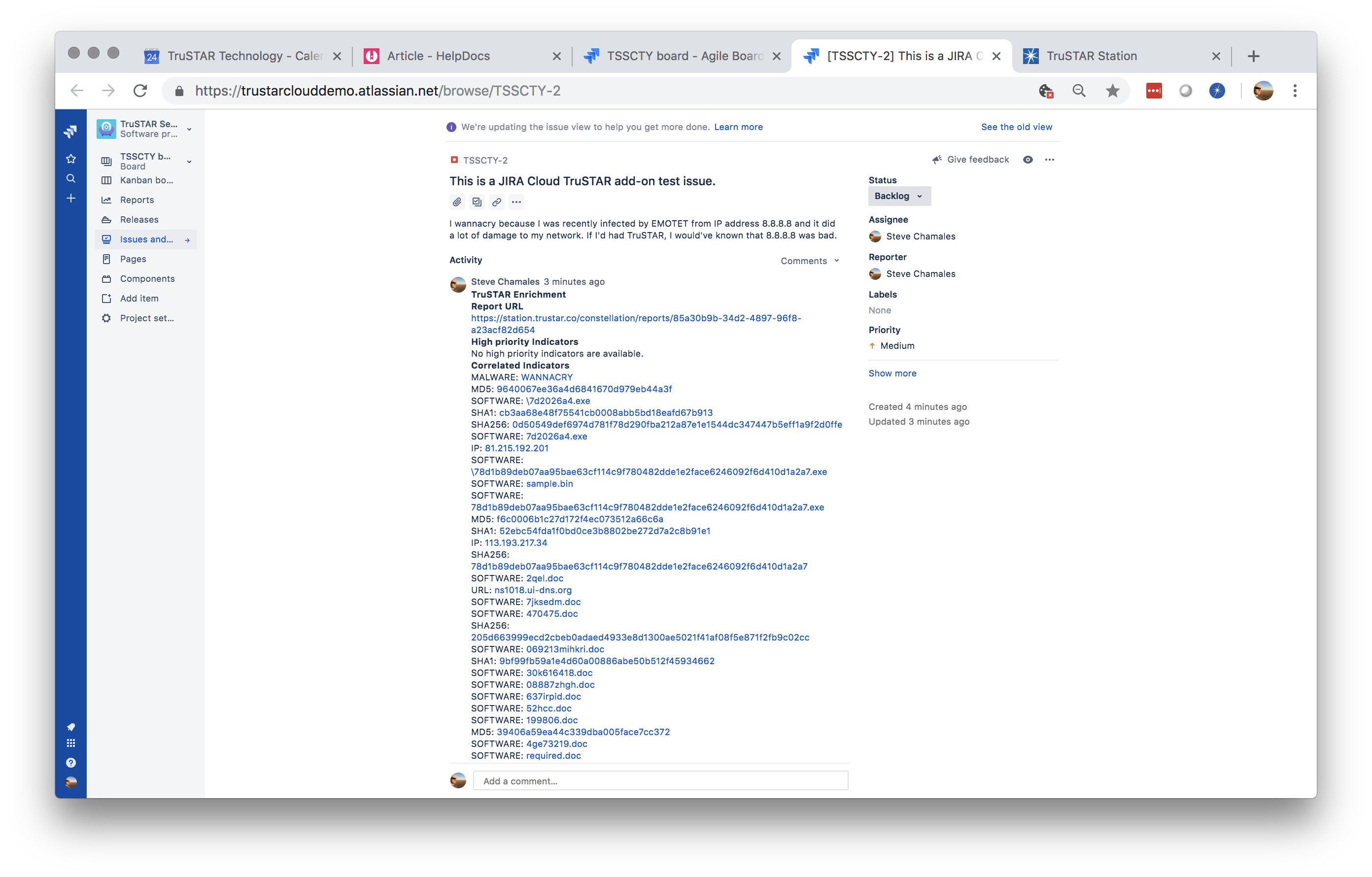Click the cookie blocked icon in address bar
The image size is (1372, 877).
1046,91
